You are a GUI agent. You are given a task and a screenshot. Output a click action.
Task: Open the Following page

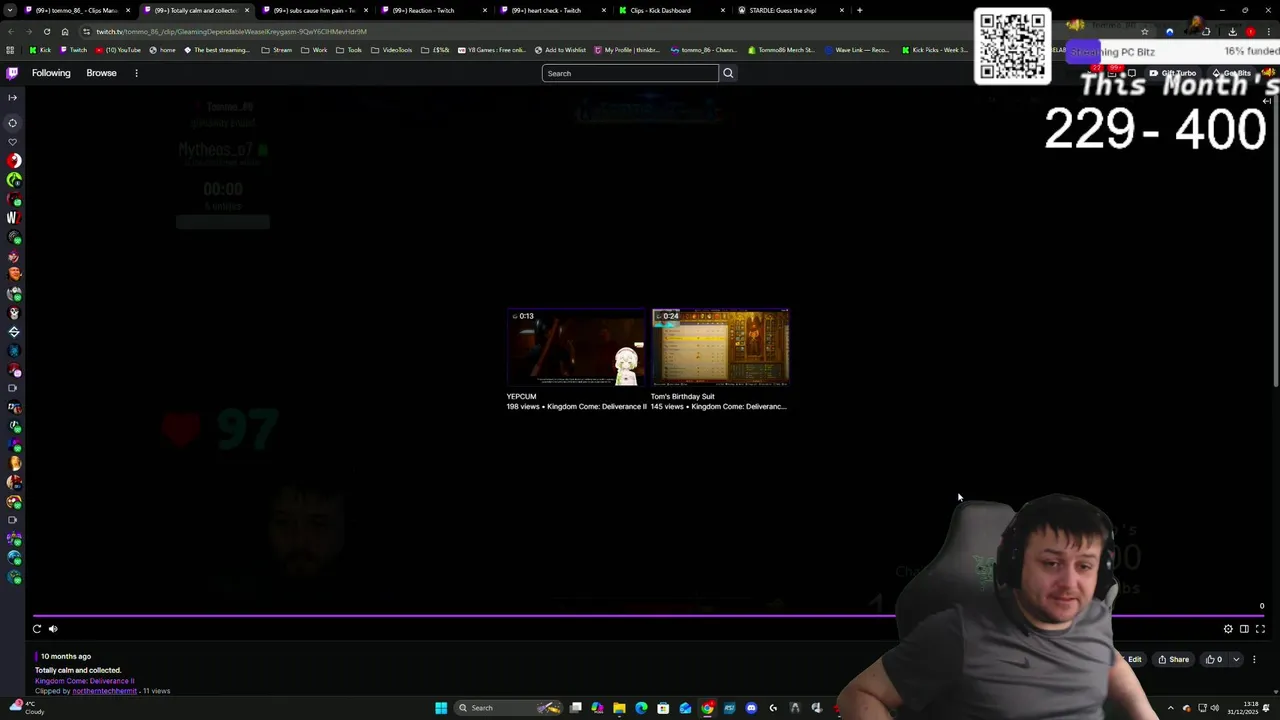click(x=51, y=73)
